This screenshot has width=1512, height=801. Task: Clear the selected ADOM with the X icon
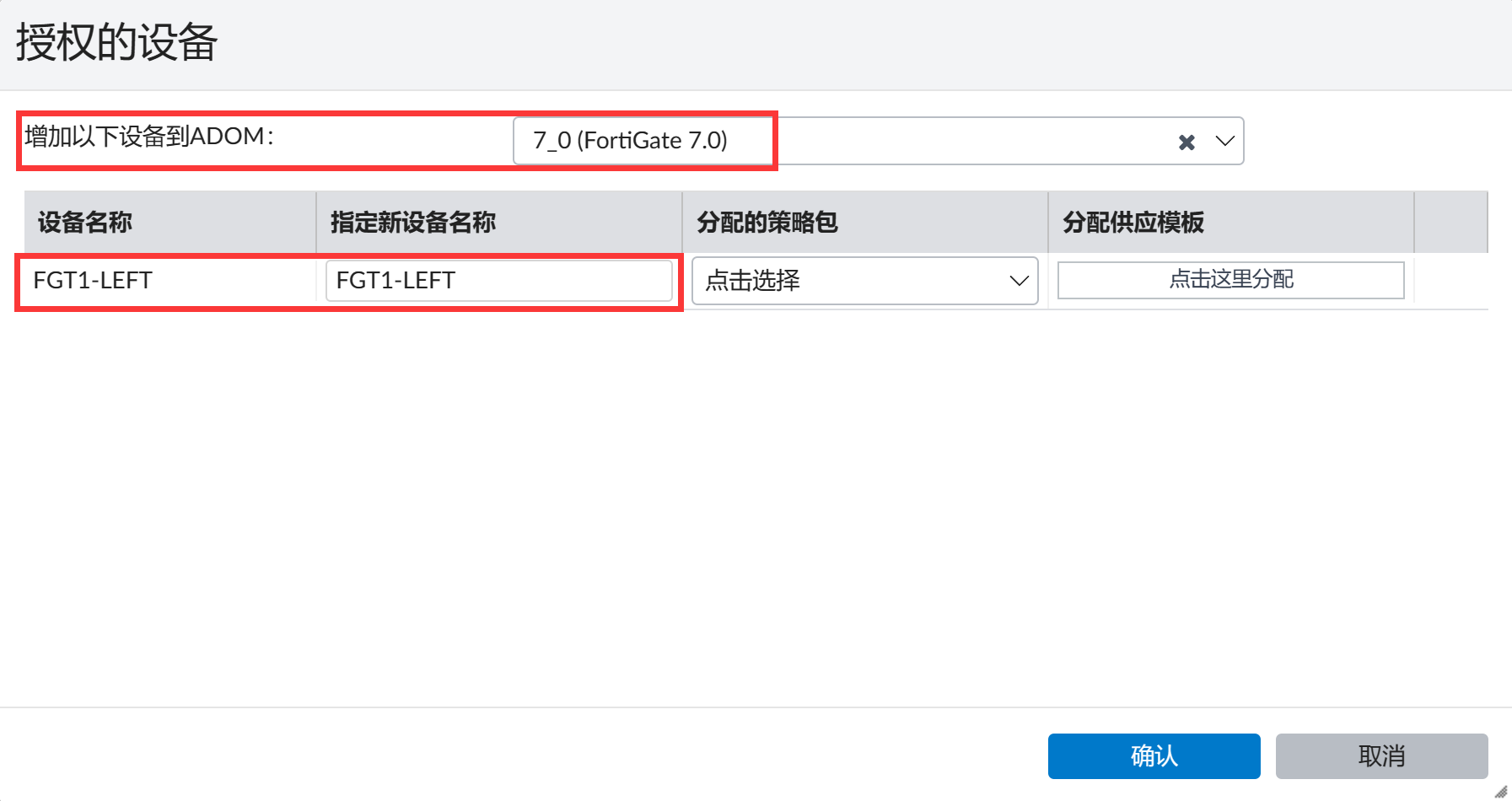(1186, 142)
